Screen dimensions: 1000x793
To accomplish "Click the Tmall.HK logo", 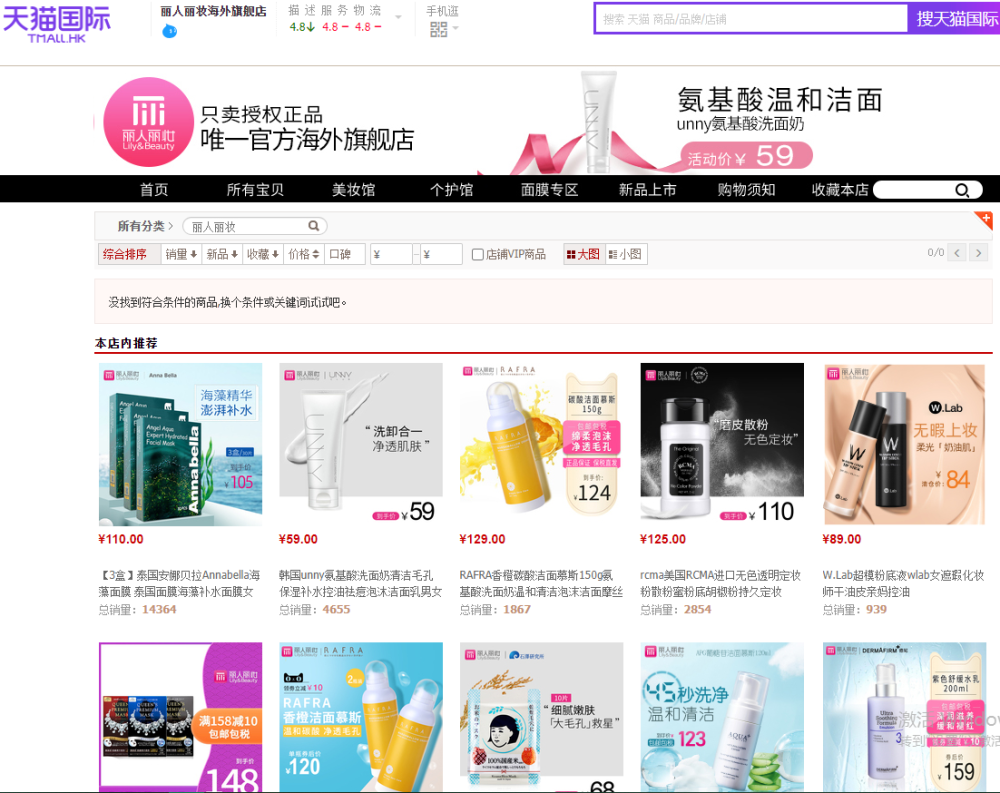I will (x=57, y=24).
